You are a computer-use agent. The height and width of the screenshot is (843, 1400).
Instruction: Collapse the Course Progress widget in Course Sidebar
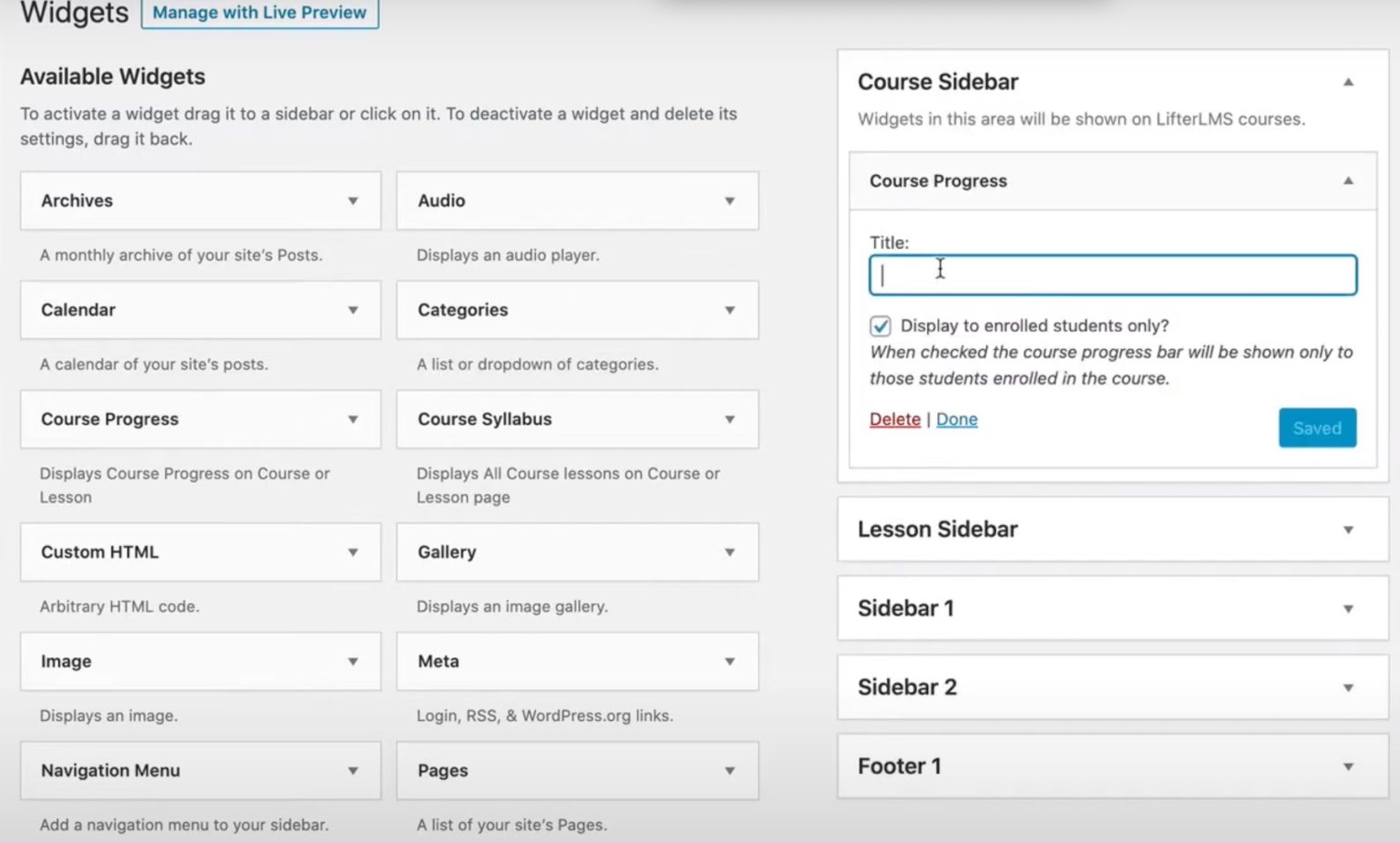1347,180
